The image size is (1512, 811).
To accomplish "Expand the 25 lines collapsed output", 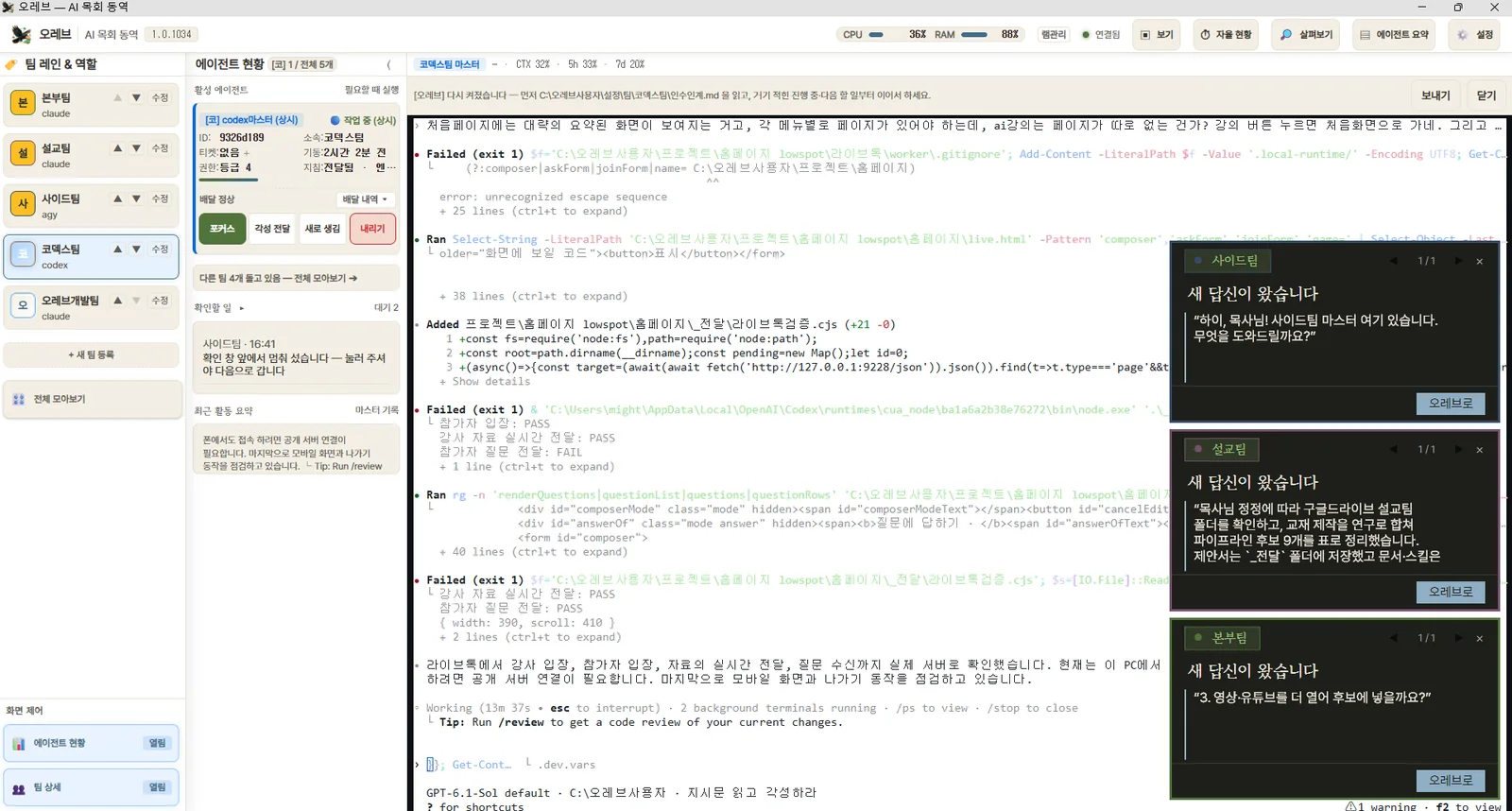I will pyautogui.click(x=532, y=211).
